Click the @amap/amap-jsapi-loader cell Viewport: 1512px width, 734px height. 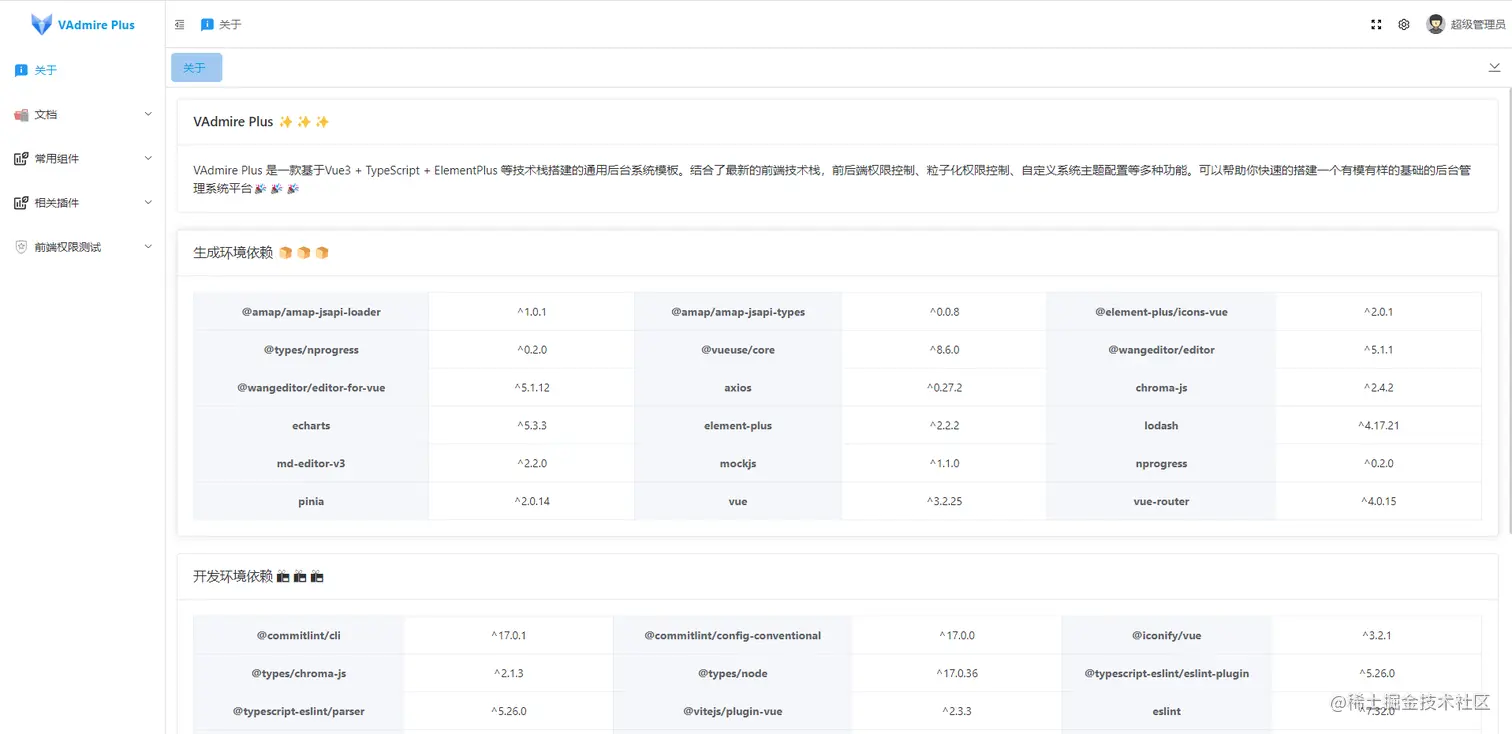tap(311, 312)
